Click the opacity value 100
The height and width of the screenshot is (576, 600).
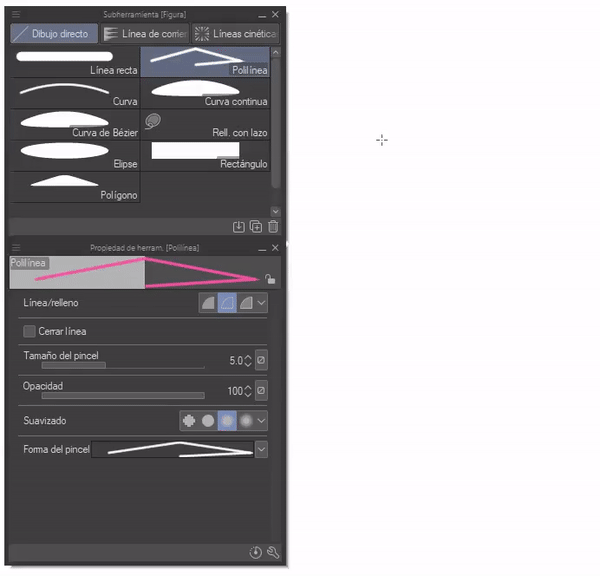(x=235, y=391)
